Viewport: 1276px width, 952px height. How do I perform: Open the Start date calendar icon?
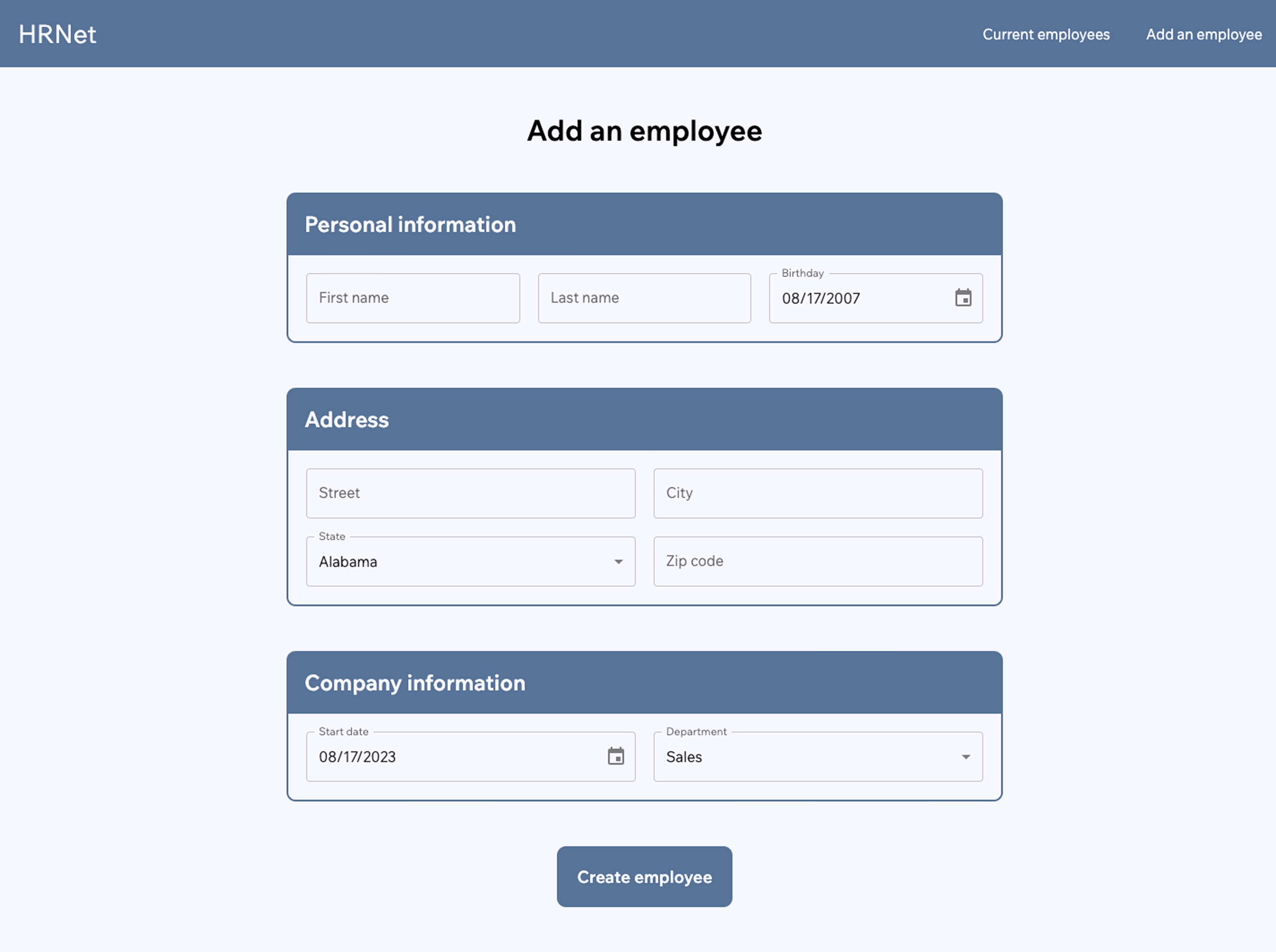tap(615, 756)
